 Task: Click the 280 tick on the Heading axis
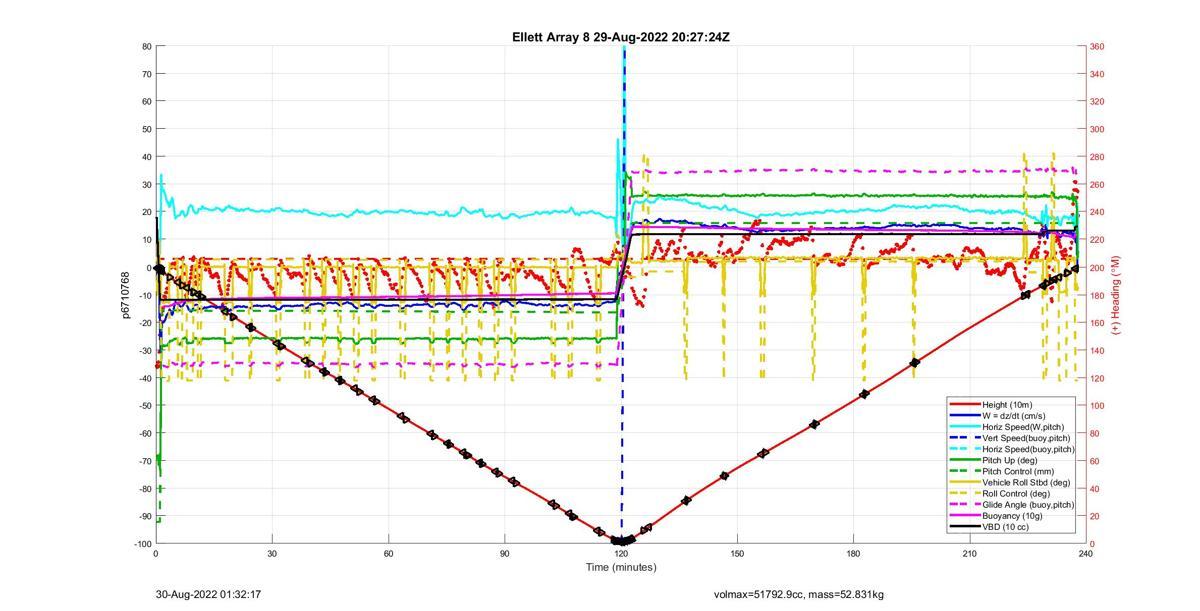coord(1097,157)
